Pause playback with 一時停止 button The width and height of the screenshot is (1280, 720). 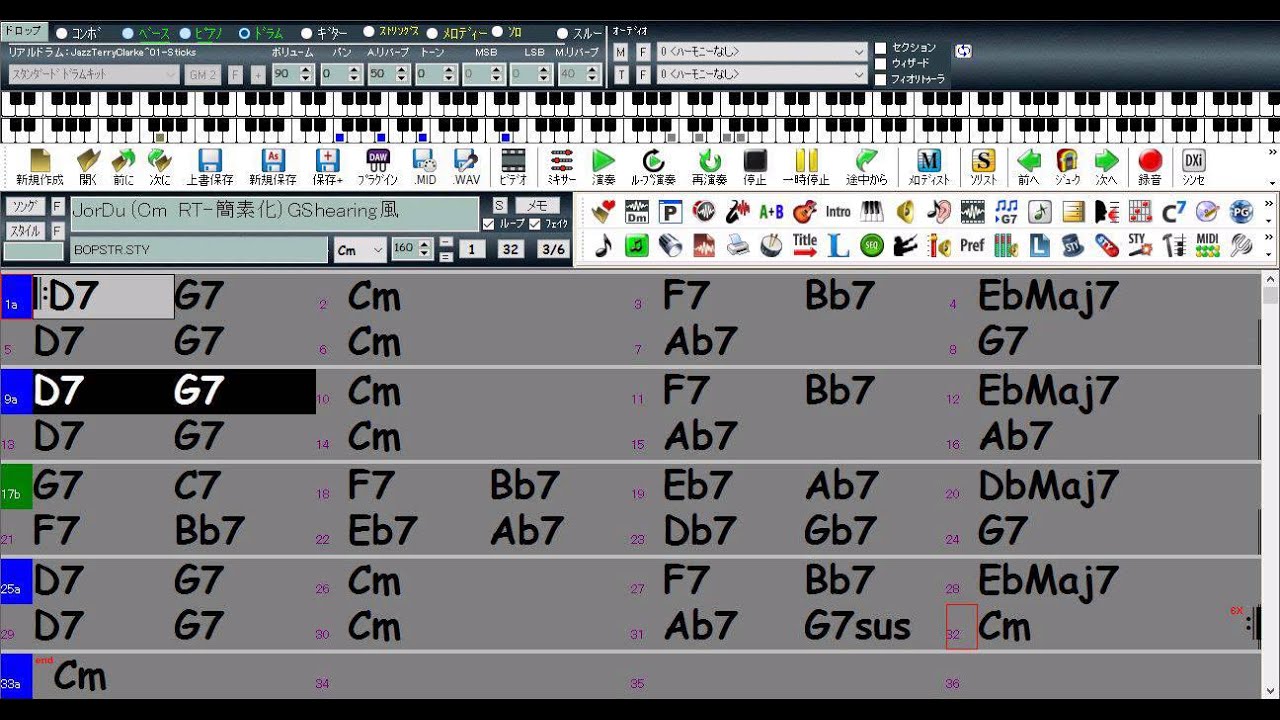806,167
